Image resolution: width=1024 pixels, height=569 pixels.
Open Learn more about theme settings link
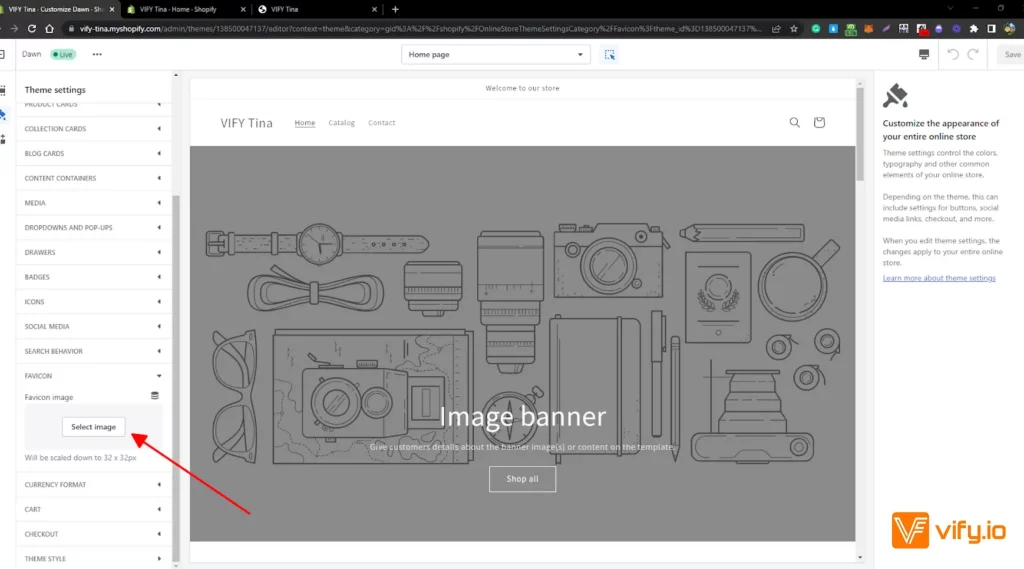coord(939,278)
